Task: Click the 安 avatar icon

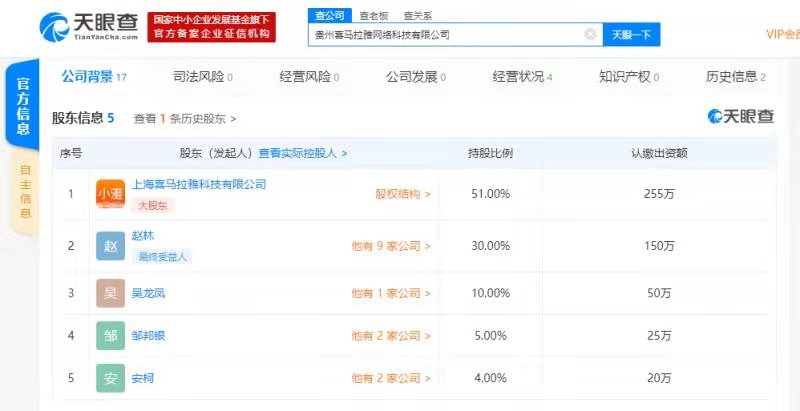Action: pos(110,378)
